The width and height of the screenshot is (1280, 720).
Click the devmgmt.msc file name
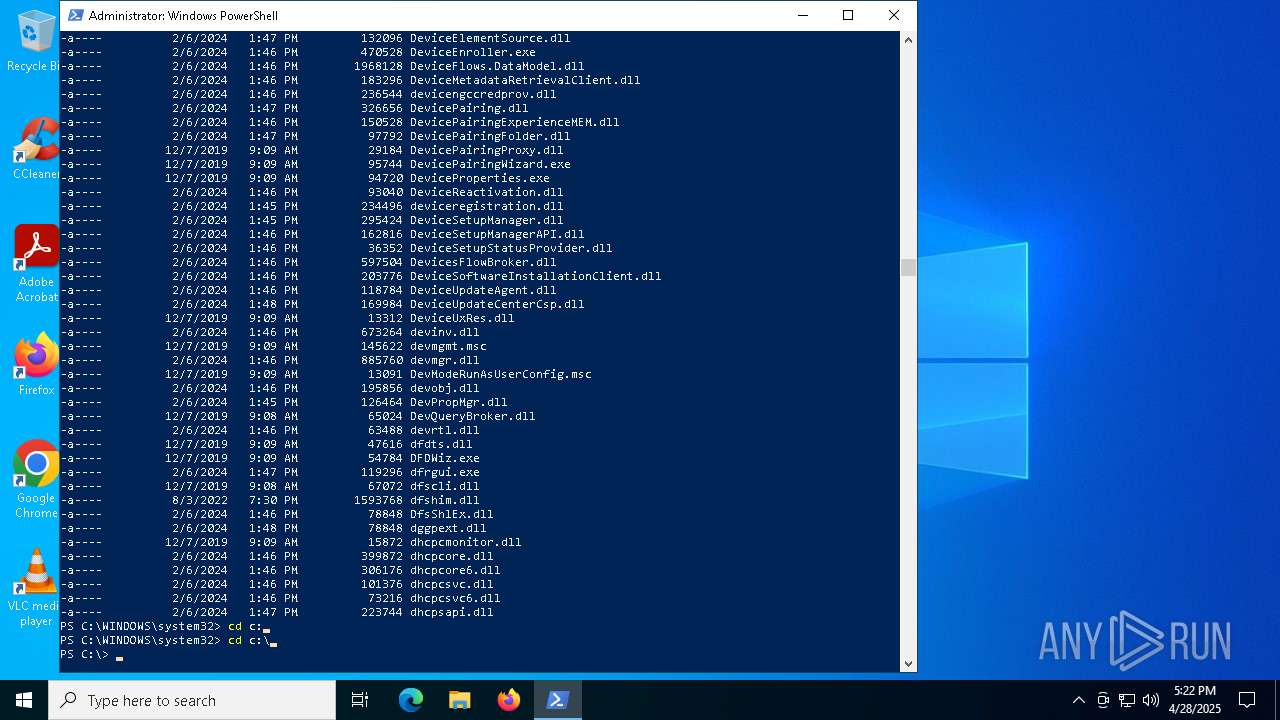448,346
